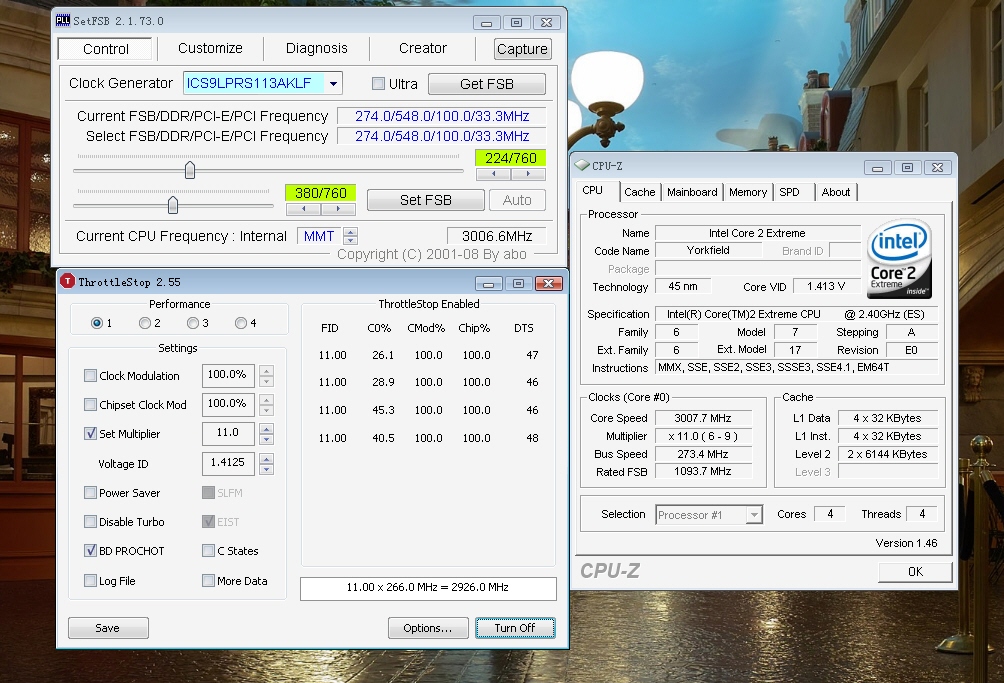This screenshot has width=1004, height=683.
Task: Close the ThrottleStop window
Action: 549,284
